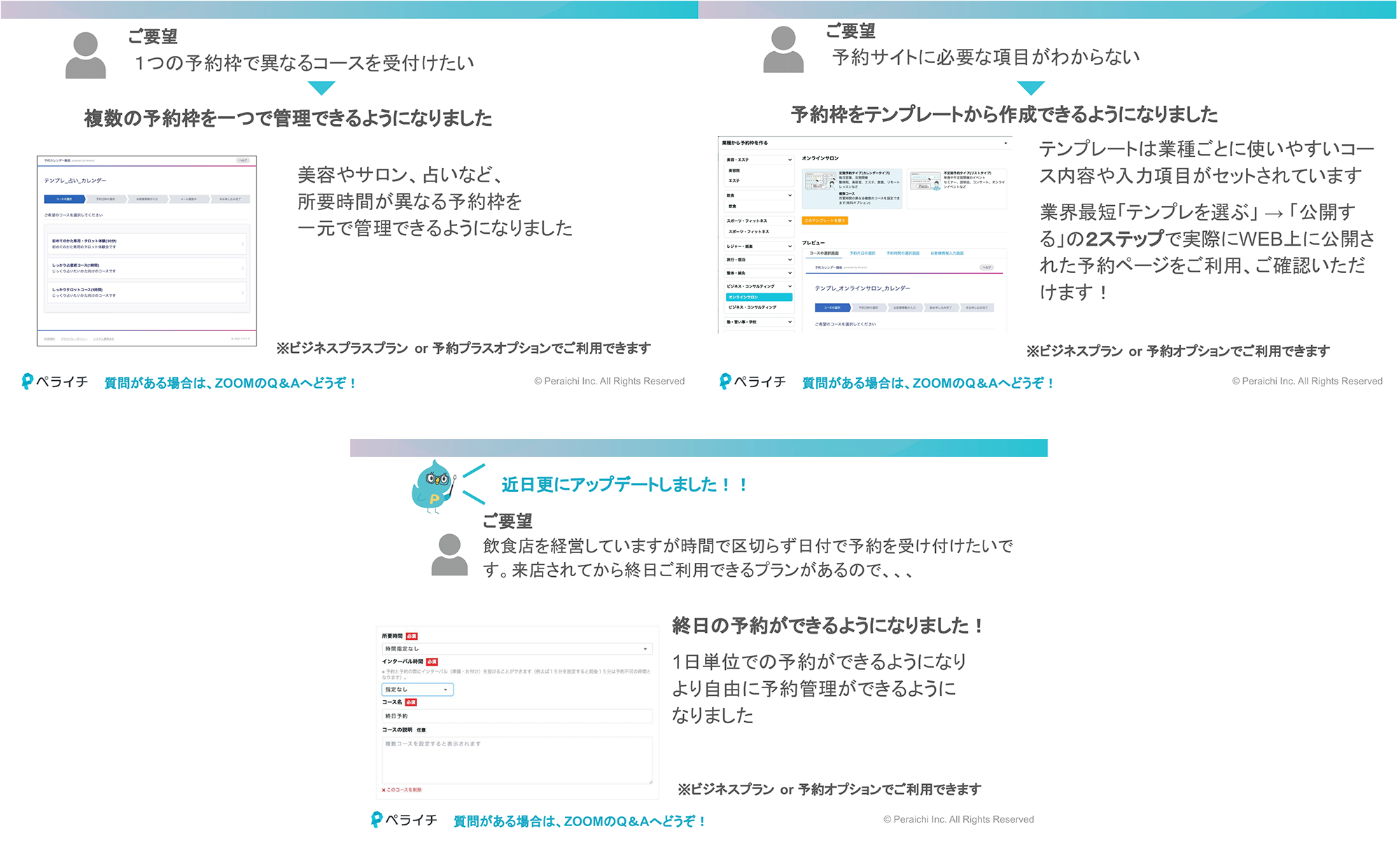Screen dimensions: 1400x852
Task: Click the コースの説明 text area
Action: click(x=517, y=760)
